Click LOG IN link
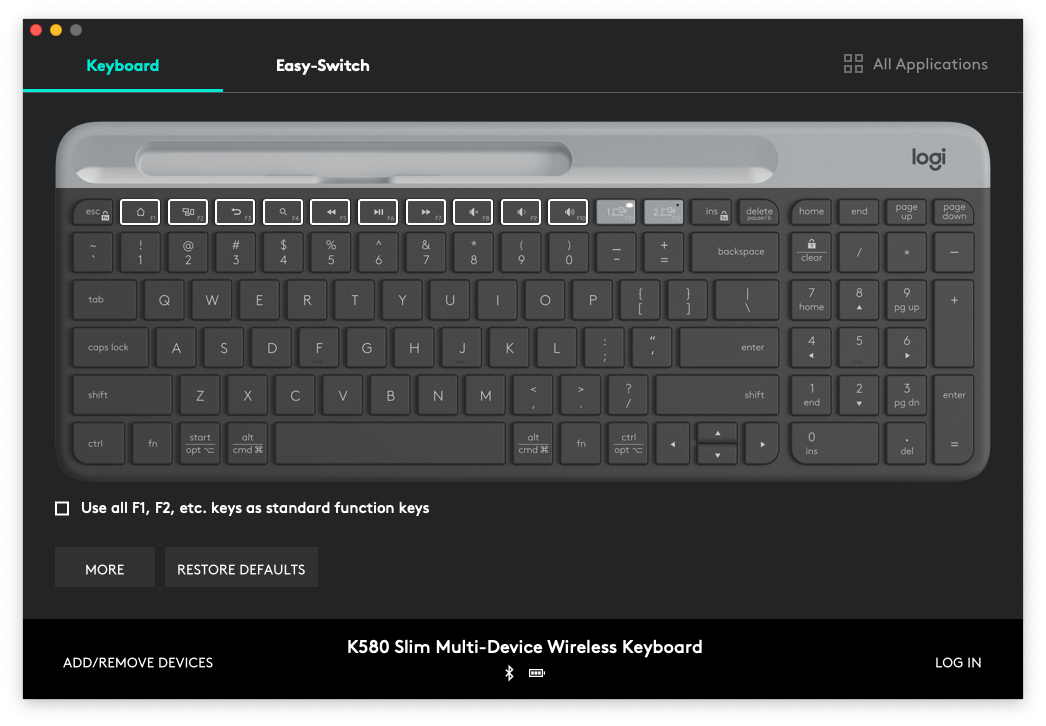Screen dimensions: 1046x726 point(958,663)
